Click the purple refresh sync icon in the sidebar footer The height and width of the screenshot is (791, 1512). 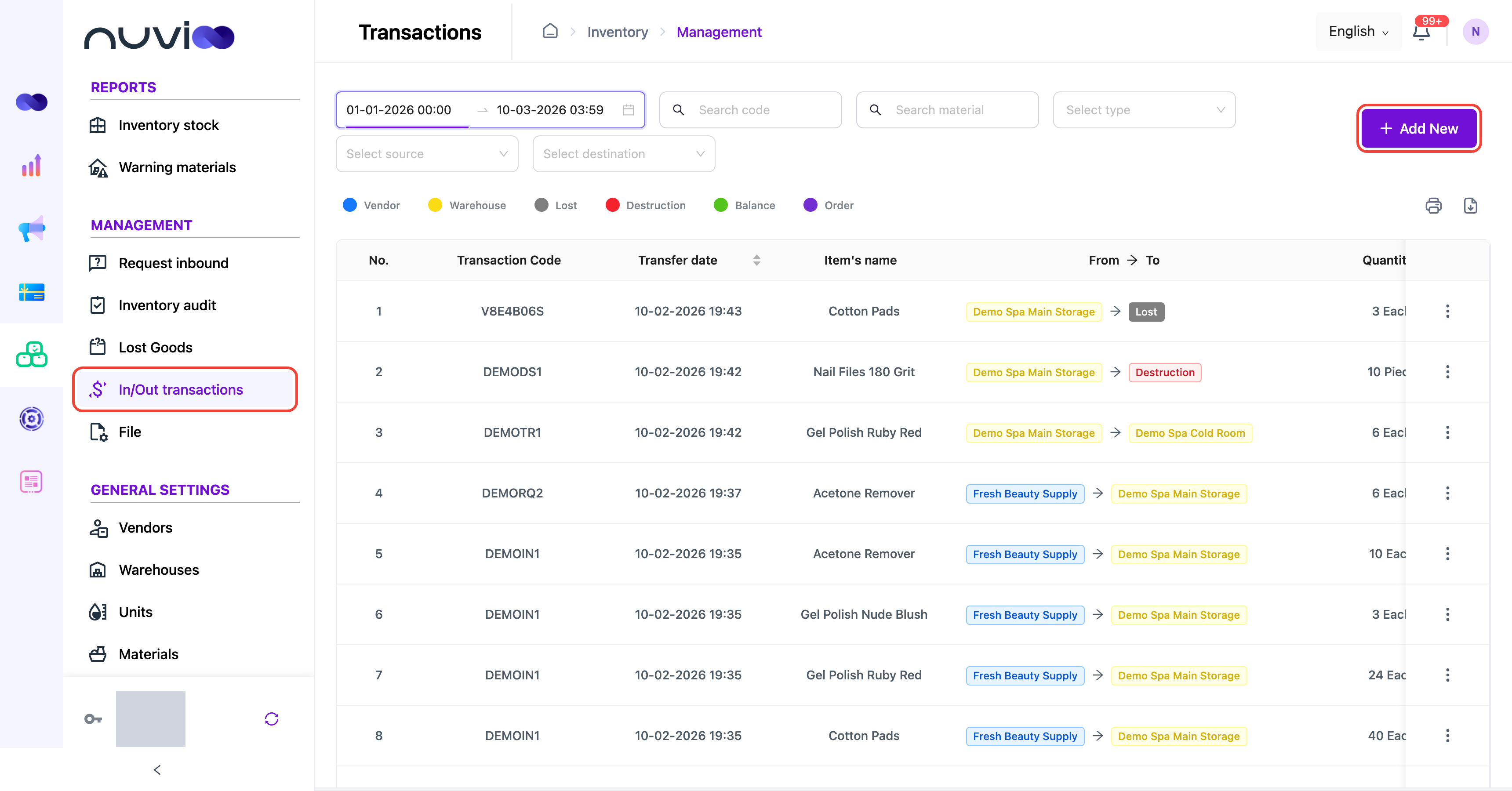pyautogui.click(x=271, y=719)
